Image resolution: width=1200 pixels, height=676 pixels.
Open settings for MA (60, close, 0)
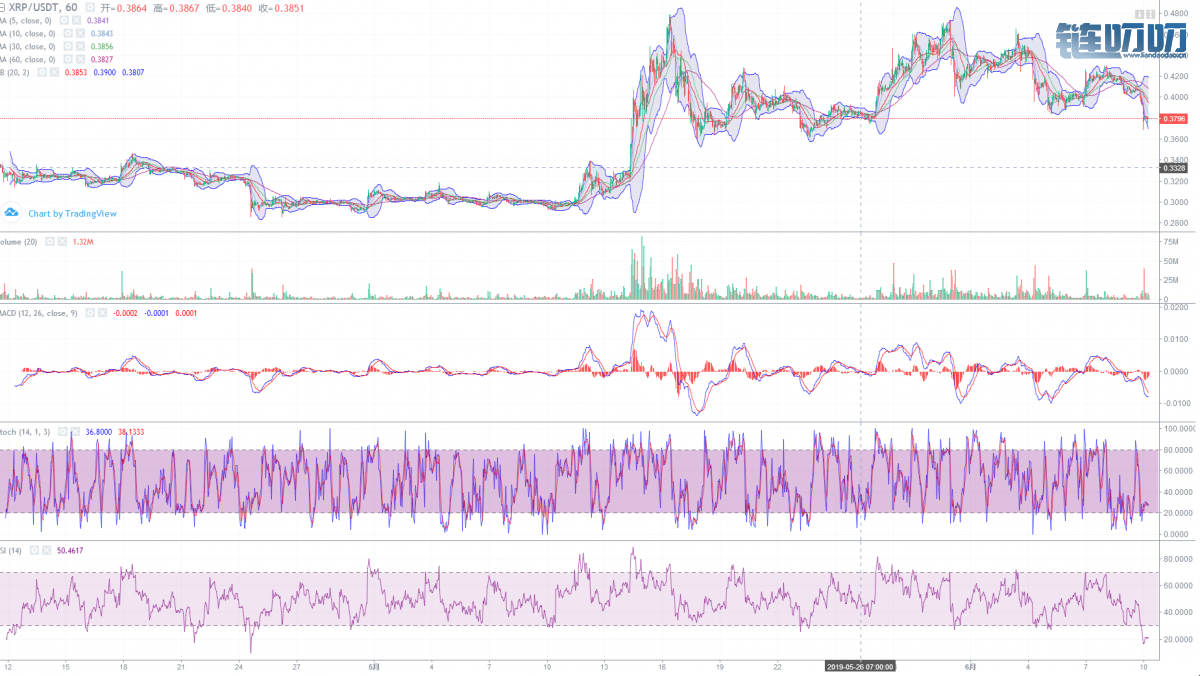68,59
